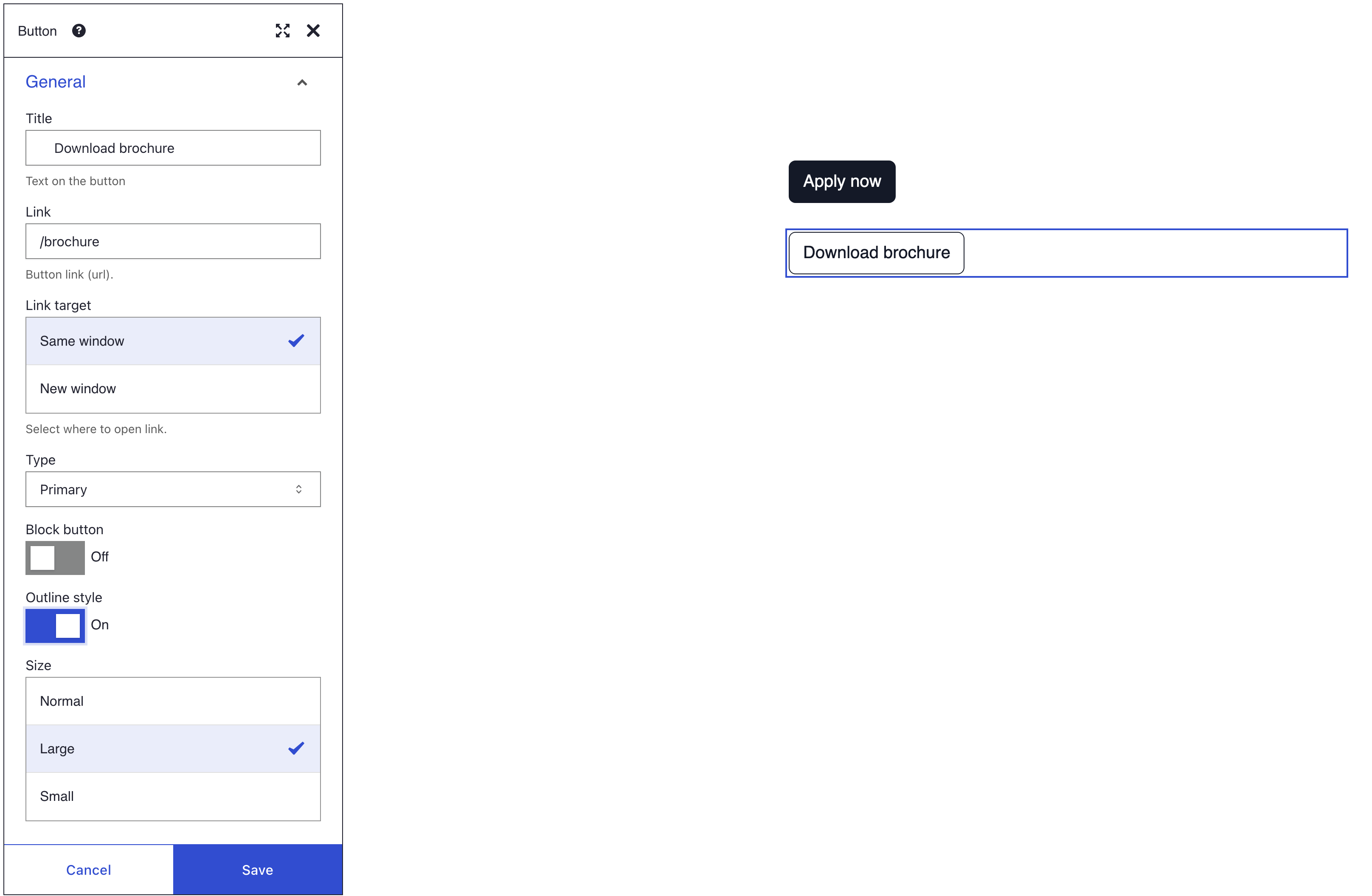Collapse the General section chevron
The height and width of the screenshot is (896, 1372).
(x=302, y=82)
